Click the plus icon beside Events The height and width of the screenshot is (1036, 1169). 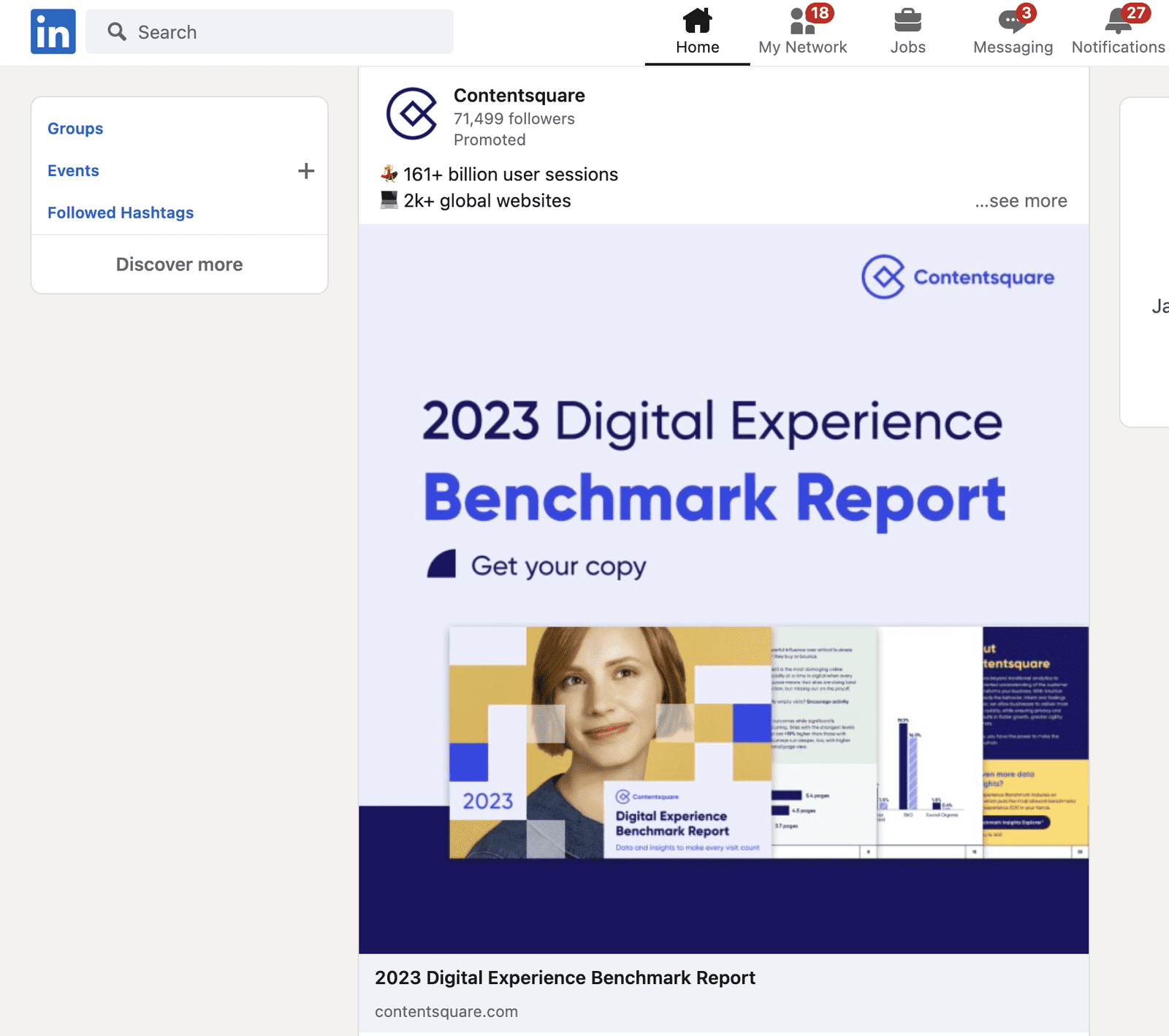tap(306, 171)
